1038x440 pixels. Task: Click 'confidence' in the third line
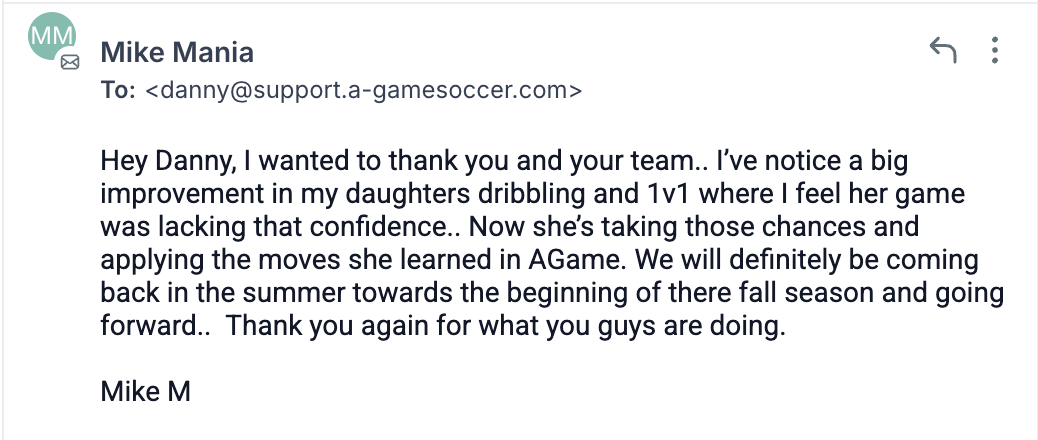click(x=379, y=227)
